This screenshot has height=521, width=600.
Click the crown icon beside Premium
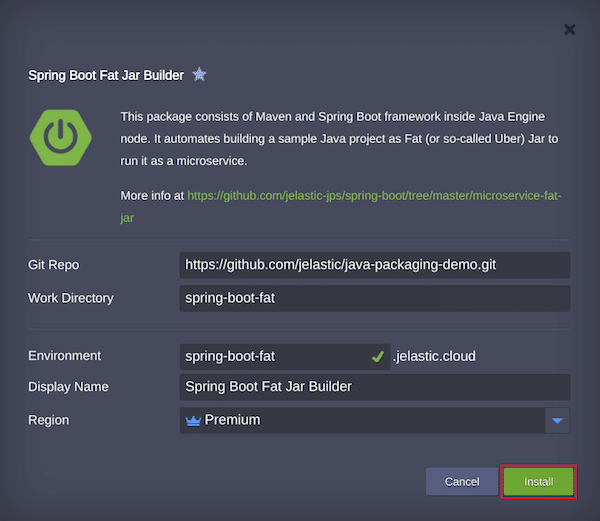coord(193,421)
